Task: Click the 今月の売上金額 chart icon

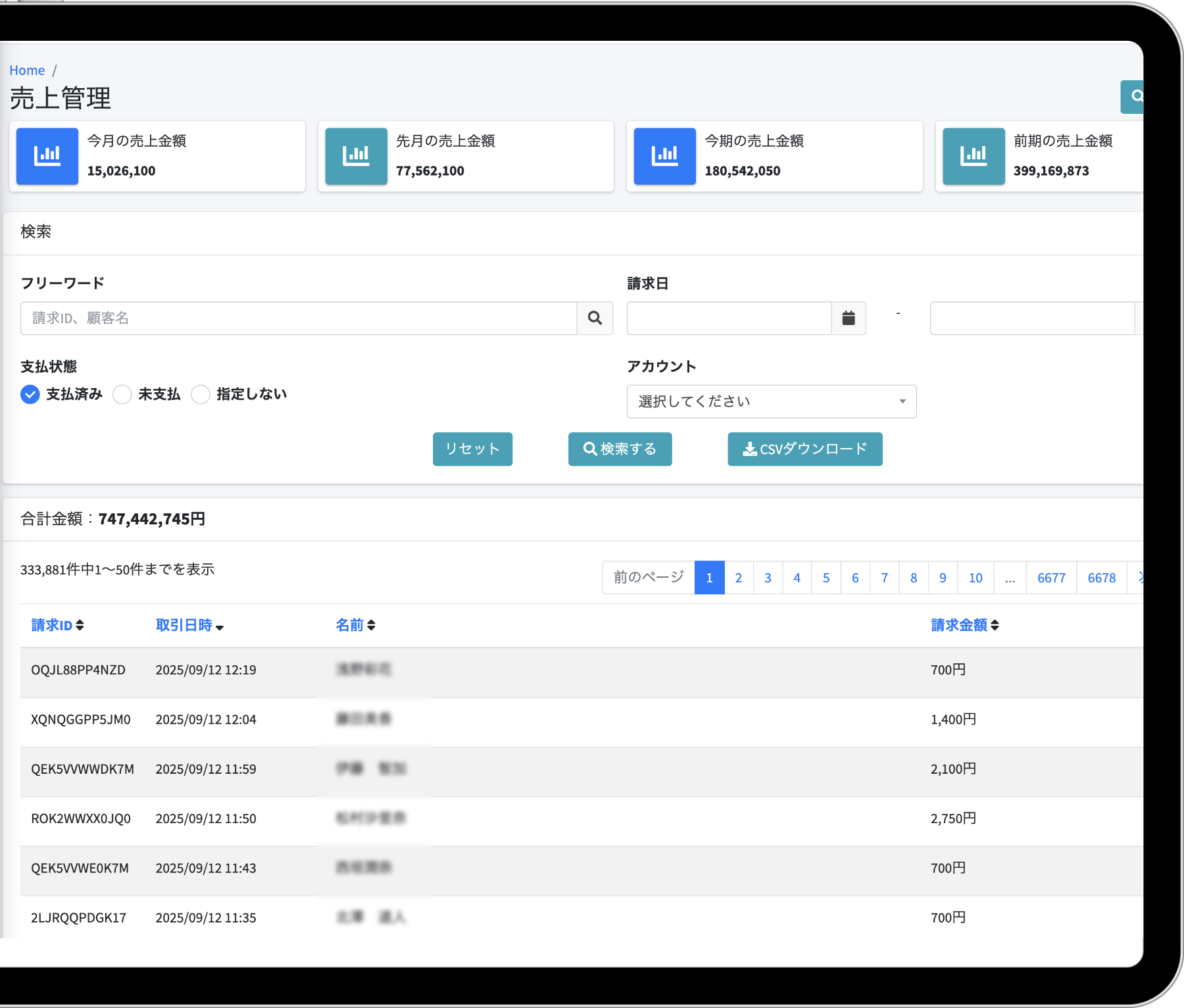Action: pos(47,156)
